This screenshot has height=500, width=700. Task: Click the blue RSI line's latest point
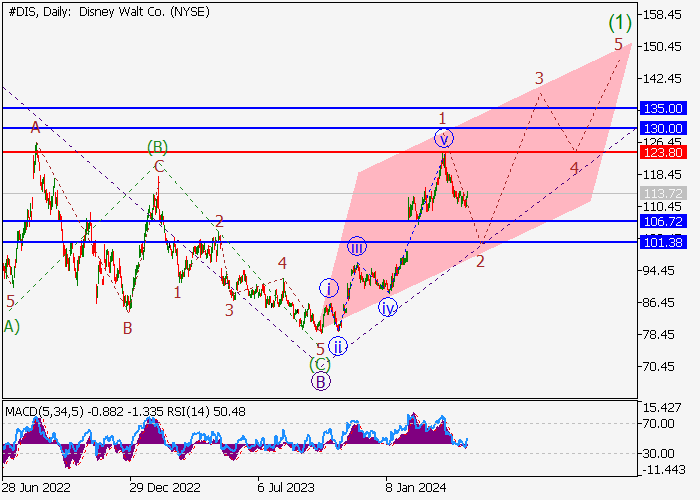[x=467, y=439]
